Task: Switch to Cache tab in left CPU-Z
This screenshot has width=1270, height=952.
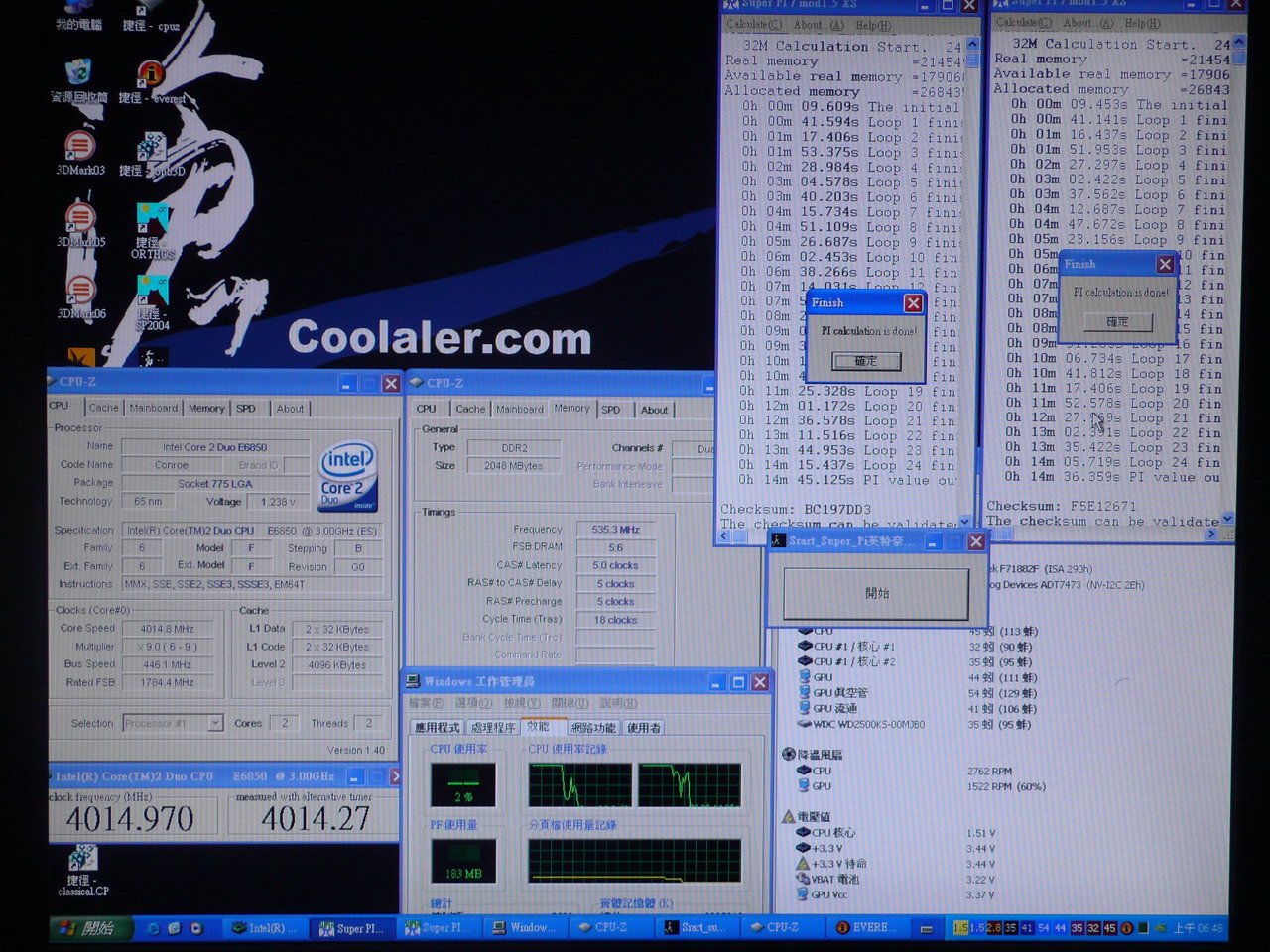Action: (103, 408)
